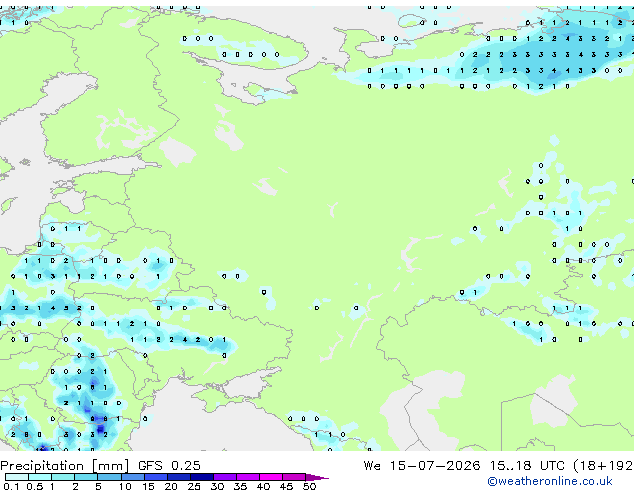Click the legend label "30"
Screen dimensions: 634x490
[x=217, y=486]
